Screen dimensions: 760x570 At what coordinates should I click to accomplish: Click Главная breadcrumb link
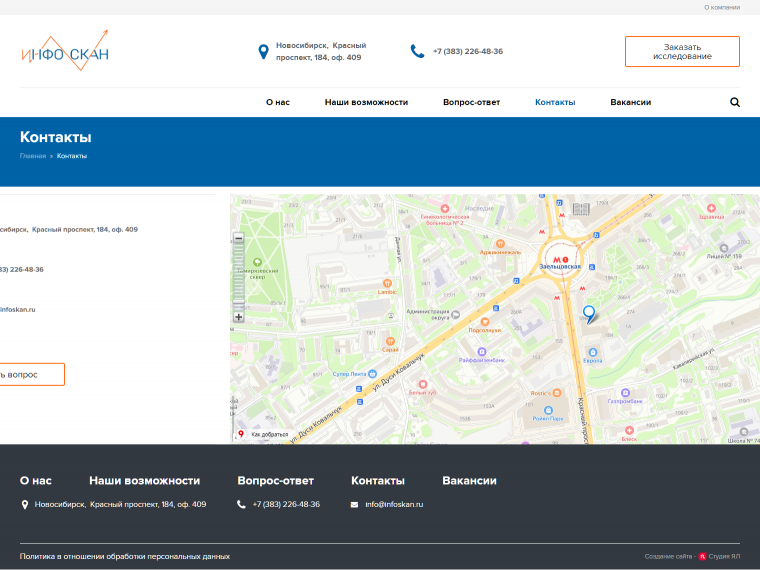point(33,156)
